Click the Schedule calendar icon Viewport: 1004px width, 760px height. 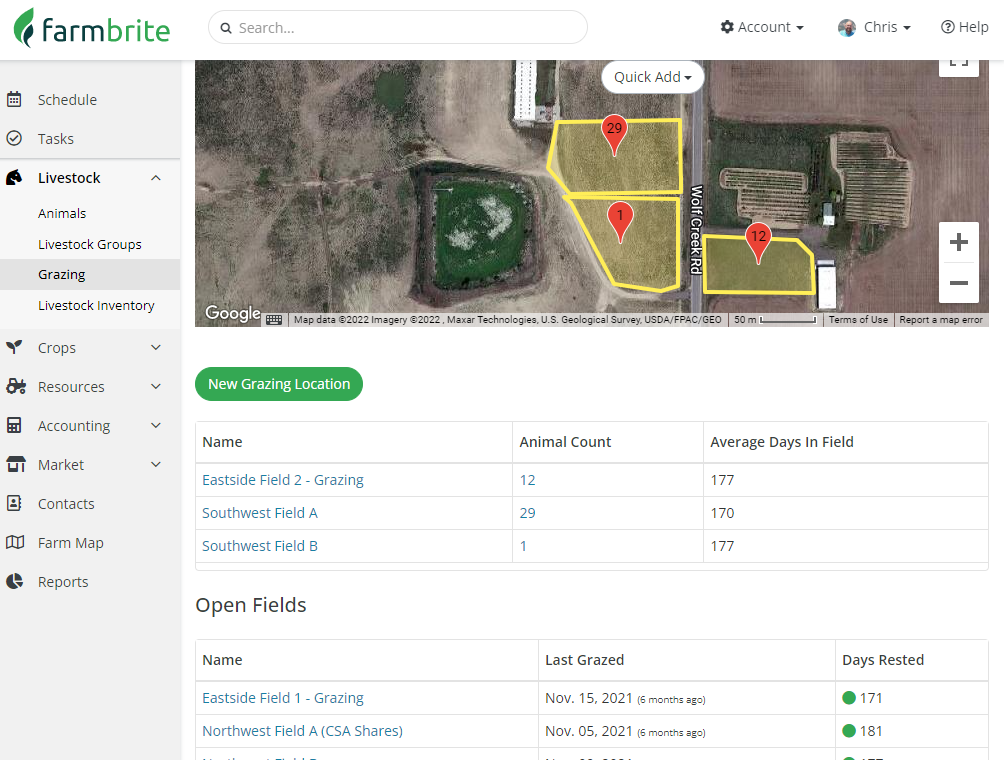(x=14, y=99)
